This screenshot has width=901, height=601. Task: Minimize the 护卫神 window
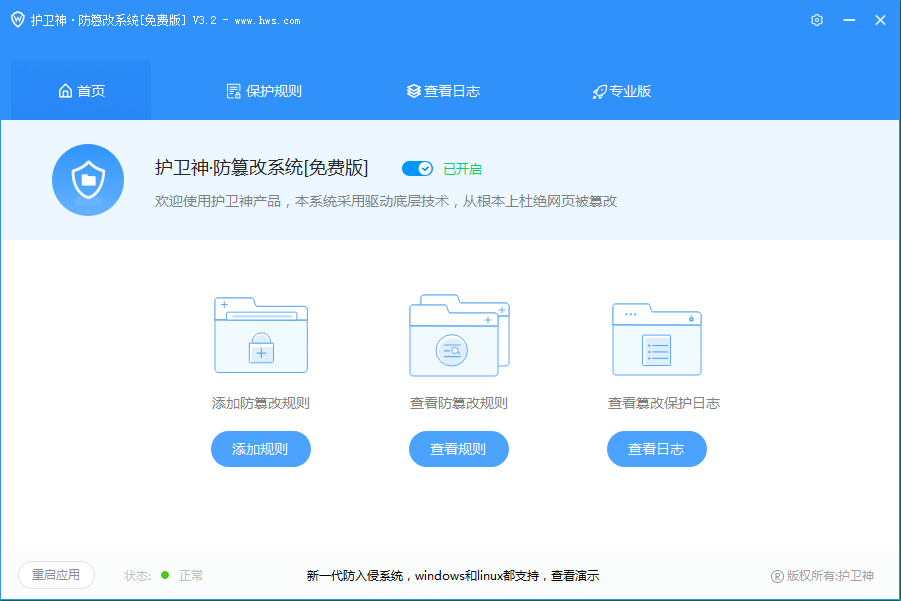(849, 20)
